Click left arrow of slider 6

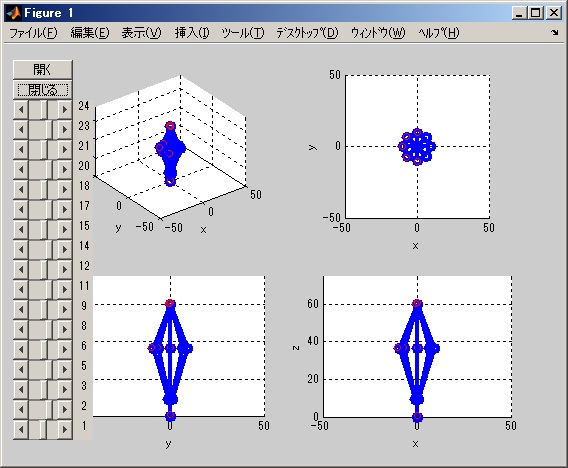21,349
